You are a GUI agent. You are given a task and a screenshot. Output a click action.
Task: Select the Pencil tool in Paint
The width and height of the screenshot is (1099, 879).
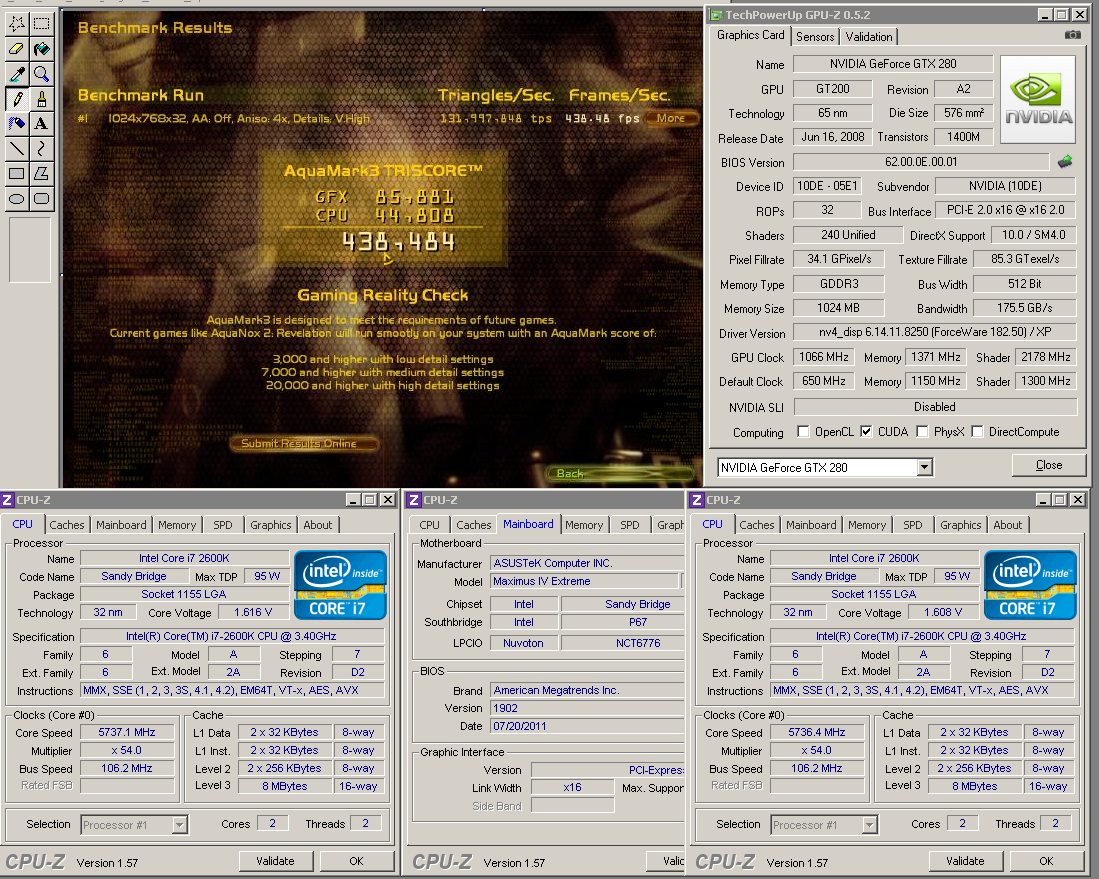[x=17, y=99]
